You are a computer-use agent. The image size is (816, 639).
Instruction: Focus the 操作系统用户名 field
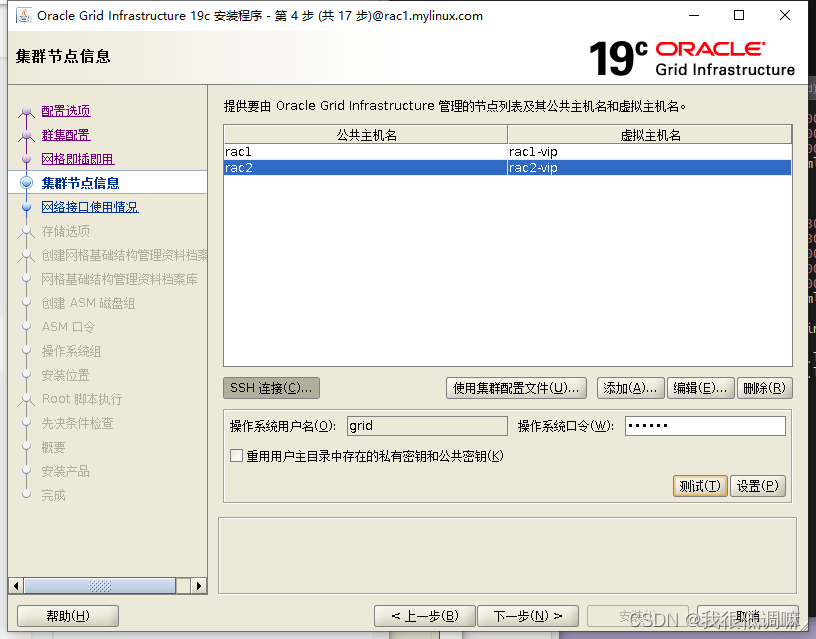click(427, 426)
